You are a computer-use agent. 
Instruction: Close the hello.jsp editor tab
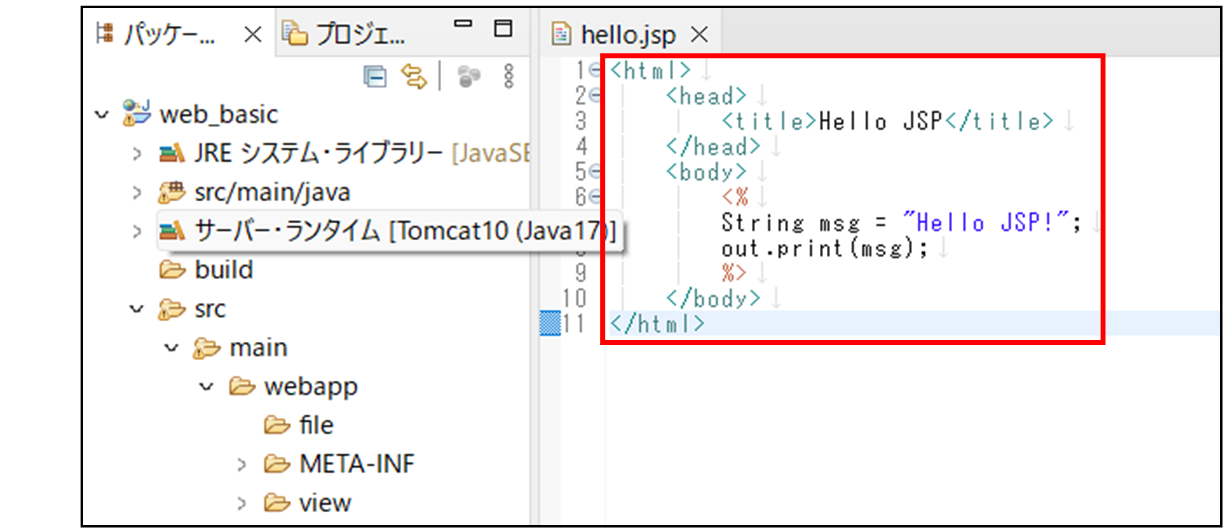[x=699, y=35]
